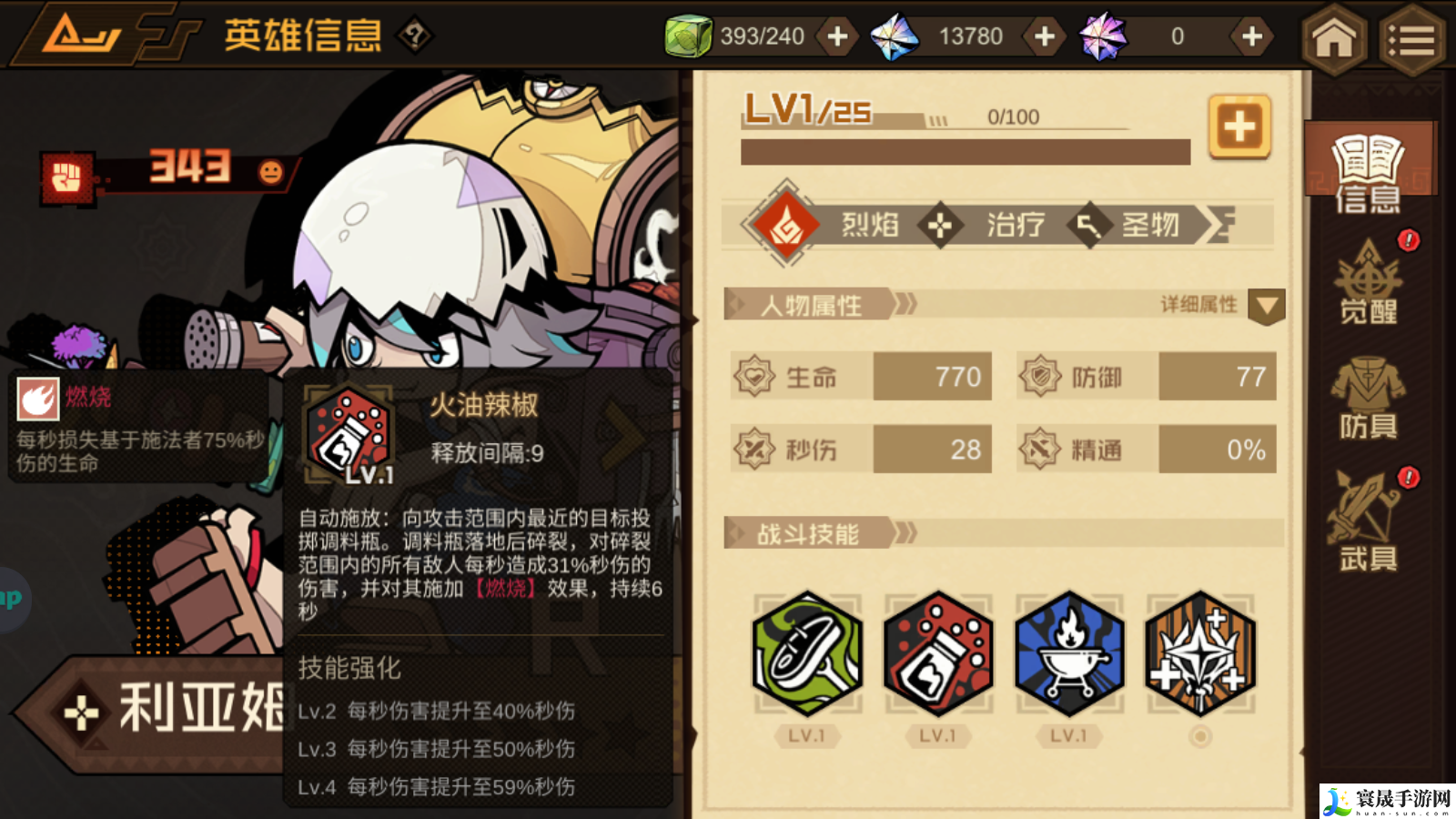Open the home screen icon

(1334, 38)
